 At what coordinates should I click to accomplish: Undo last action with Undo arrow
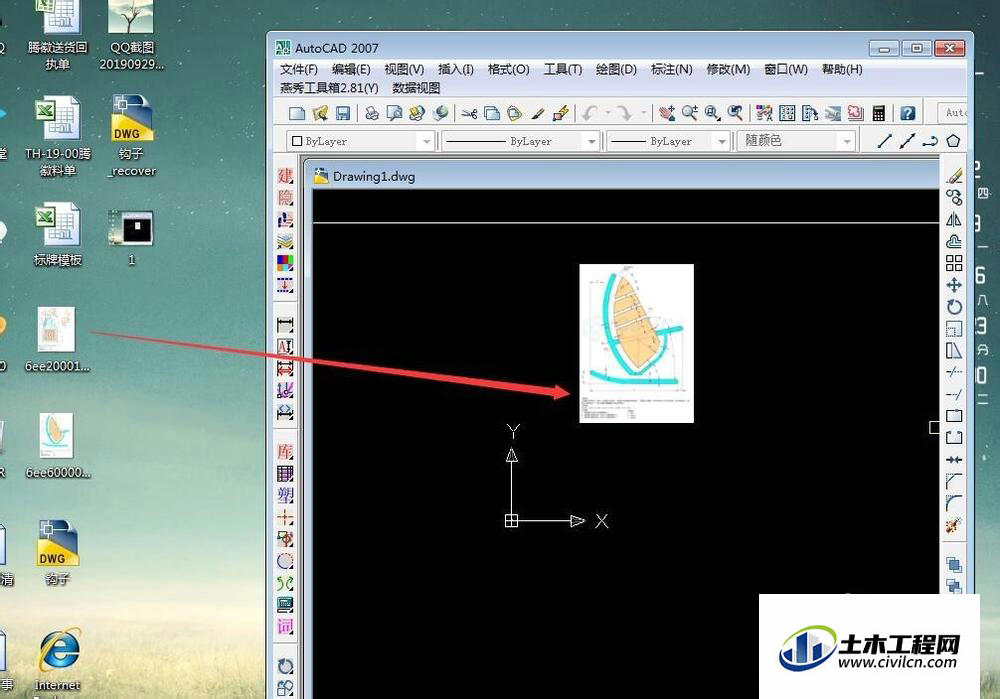point(589,114)
